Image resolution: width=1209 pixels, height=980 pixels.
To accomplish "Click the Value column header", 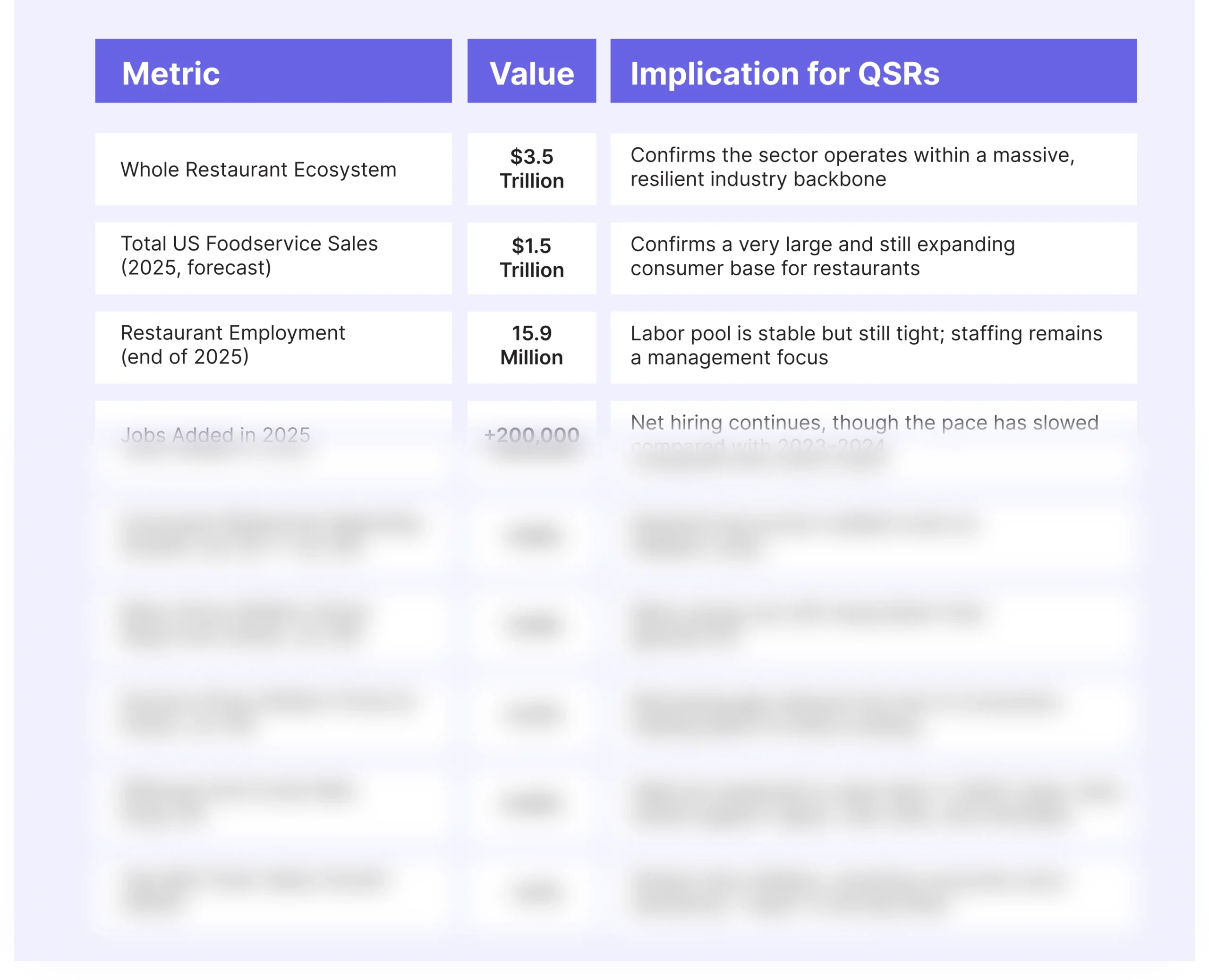I will pos(531,71).
